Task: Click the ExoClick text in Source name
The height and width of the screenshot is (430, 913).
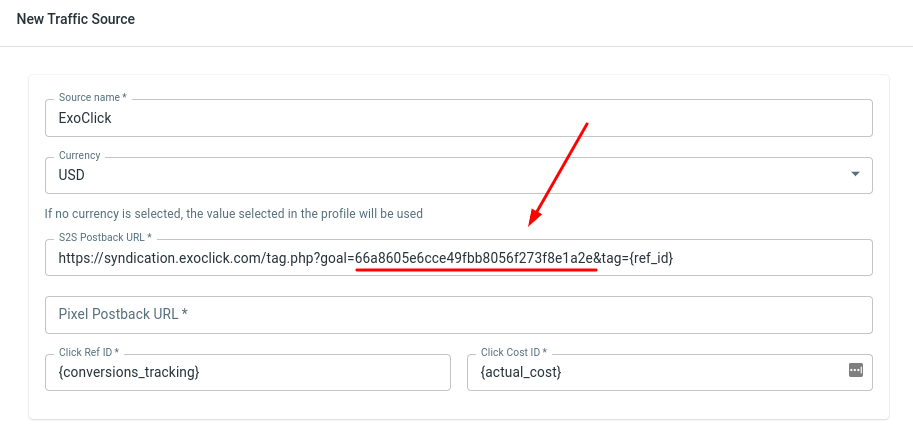Action: click(85, 117)
